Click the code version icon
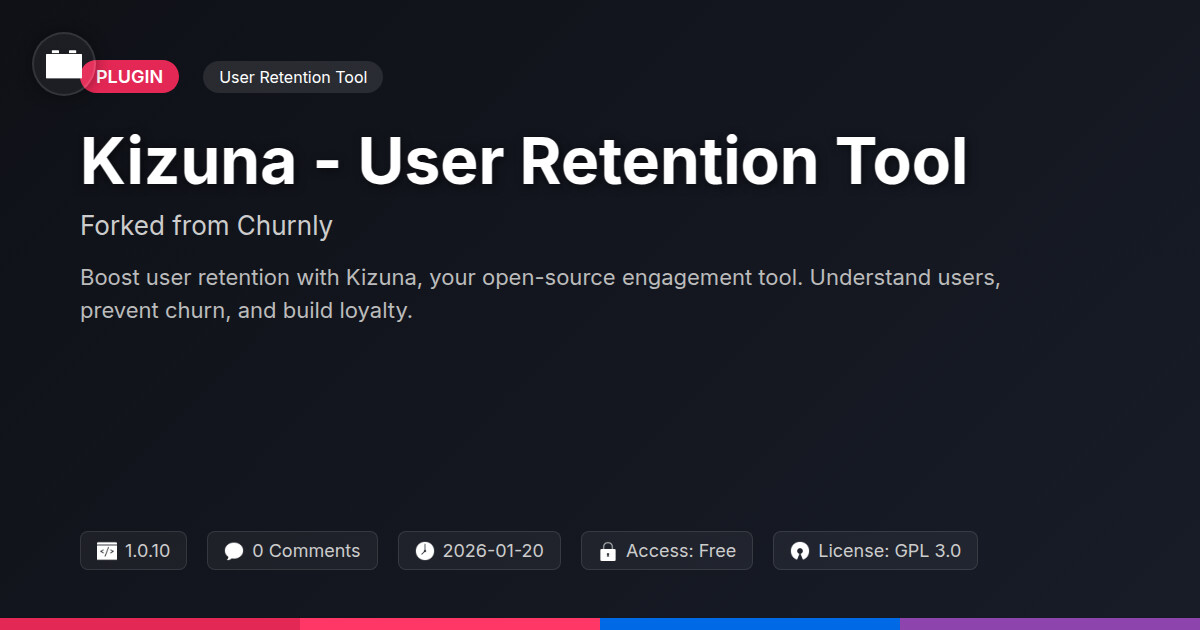Image resolution: width=1200 pixels, height=630 pixels. (x=107, y=551)
